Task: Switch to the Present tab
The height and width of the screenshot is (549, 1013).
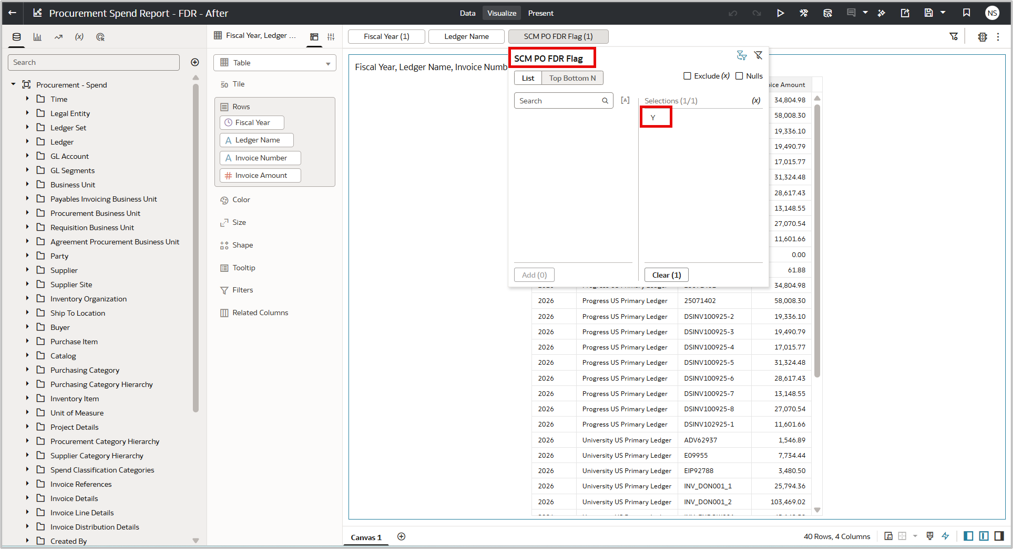Action: click(541, 13)
